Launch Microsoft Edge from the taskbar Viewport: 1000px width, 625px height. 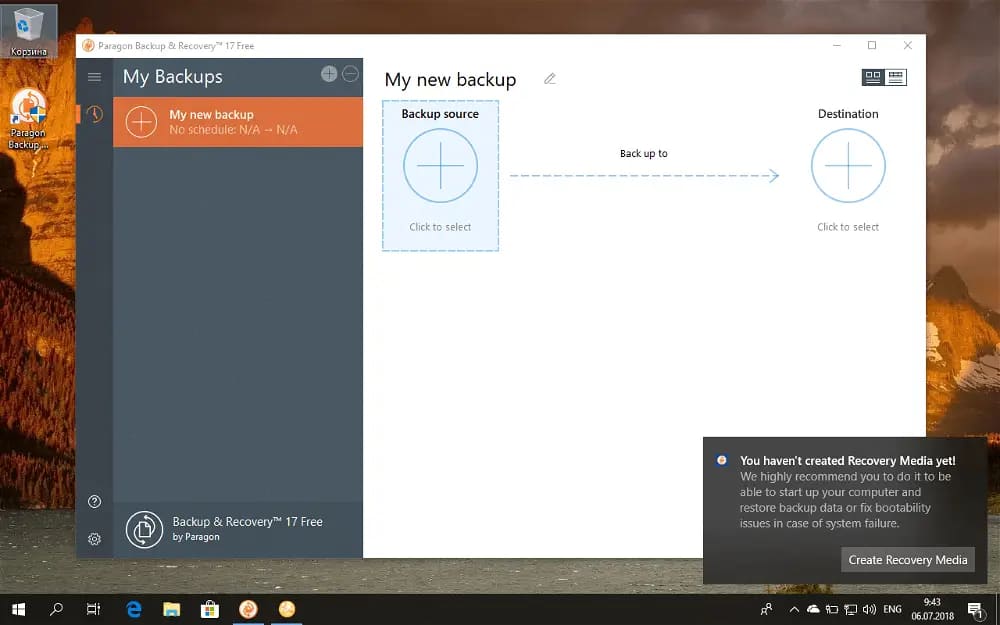click(x=133, y=610)
